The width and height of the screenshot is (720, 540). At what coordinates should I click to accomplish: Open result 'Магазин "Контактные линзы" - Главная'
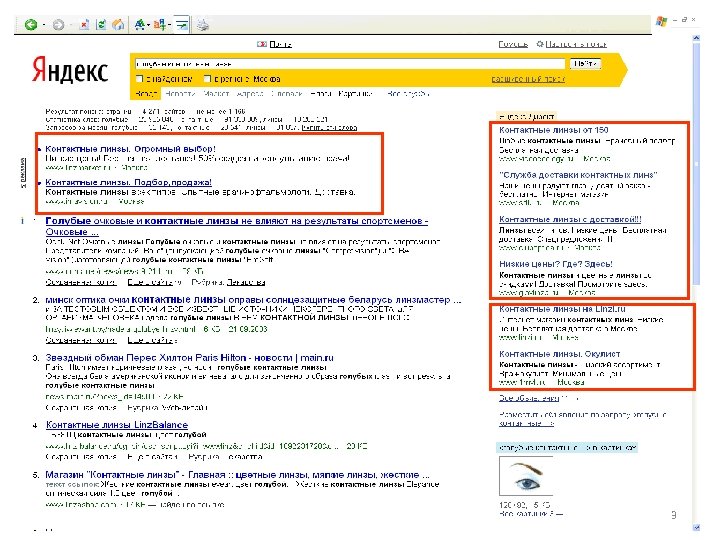click(x=237, y=475)
